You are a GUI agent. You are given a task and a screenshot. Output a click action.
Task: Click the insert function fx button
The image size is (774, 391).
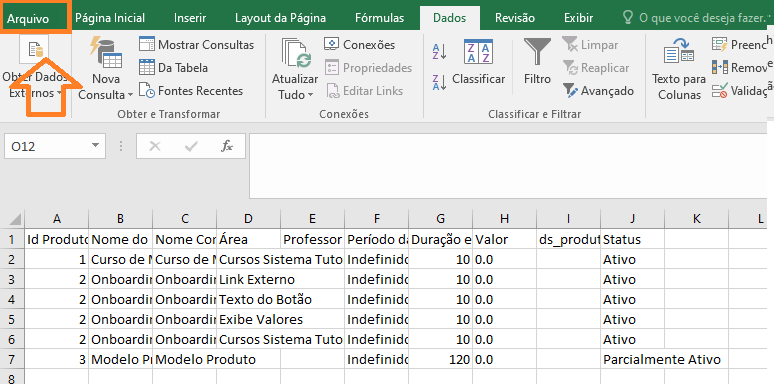coord(227,146)
